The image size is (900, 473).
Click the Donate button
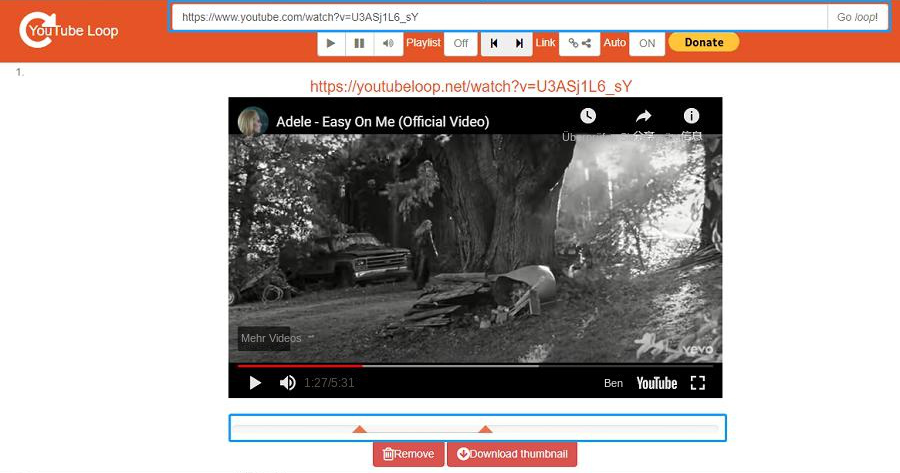click(x=704, y=42)
